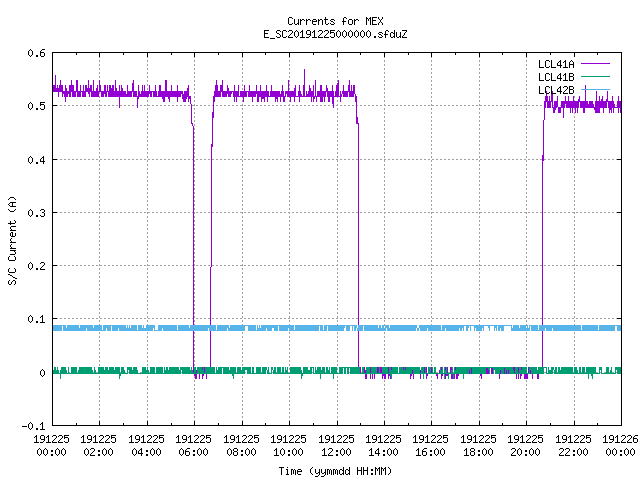Click the chart title 'Currents for MEX'

[x=335, y=21]
